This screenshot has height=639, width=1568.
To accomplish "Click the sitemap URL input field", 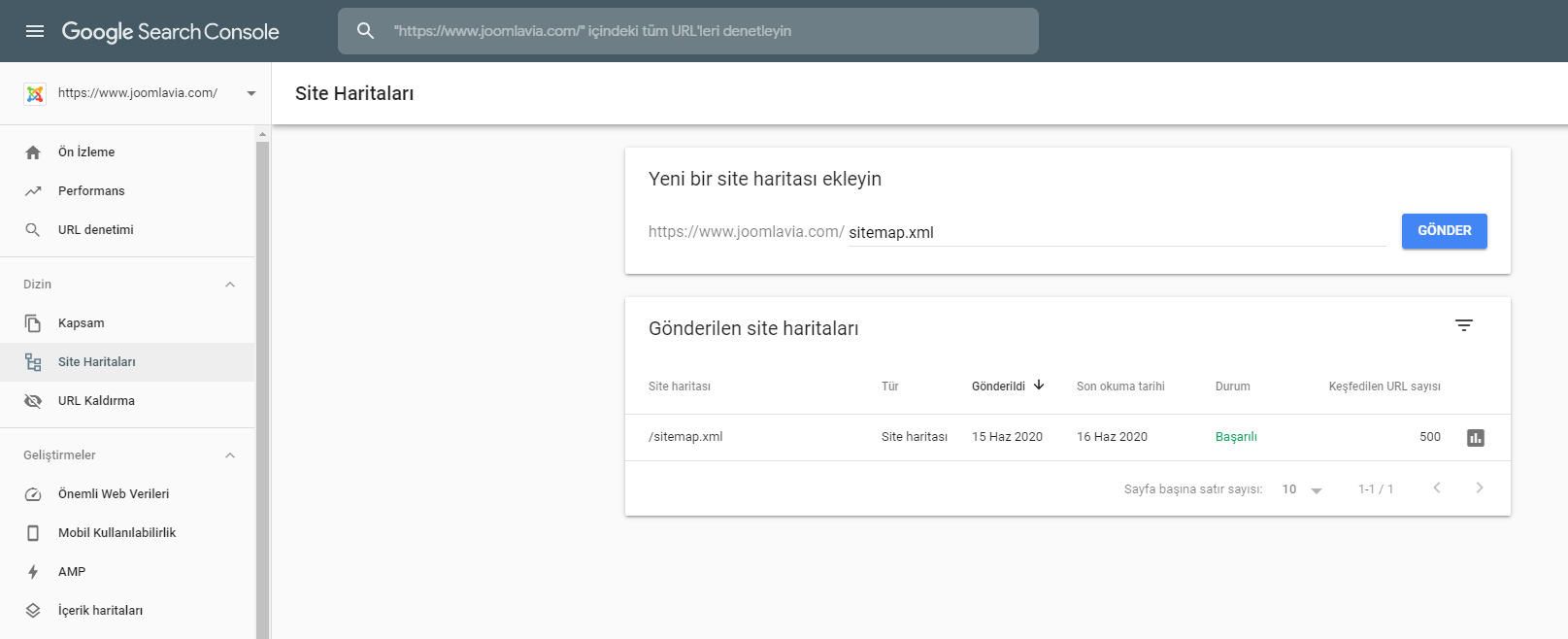I will coord(1117,233).
